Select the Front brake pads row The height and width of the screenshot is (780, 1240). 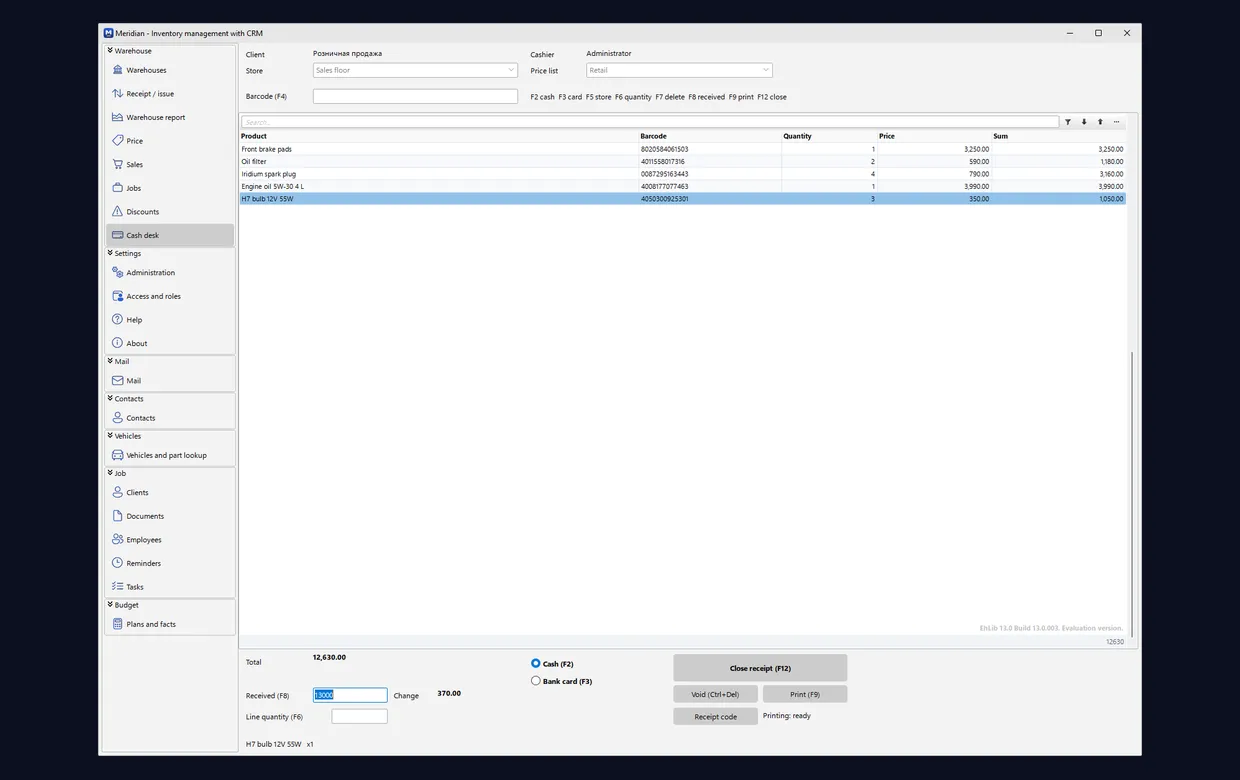click(683, 149)
